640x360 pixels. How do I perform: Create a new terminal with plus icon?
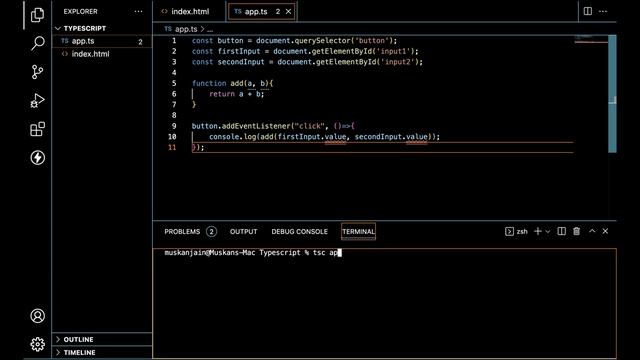coord(538,231)
